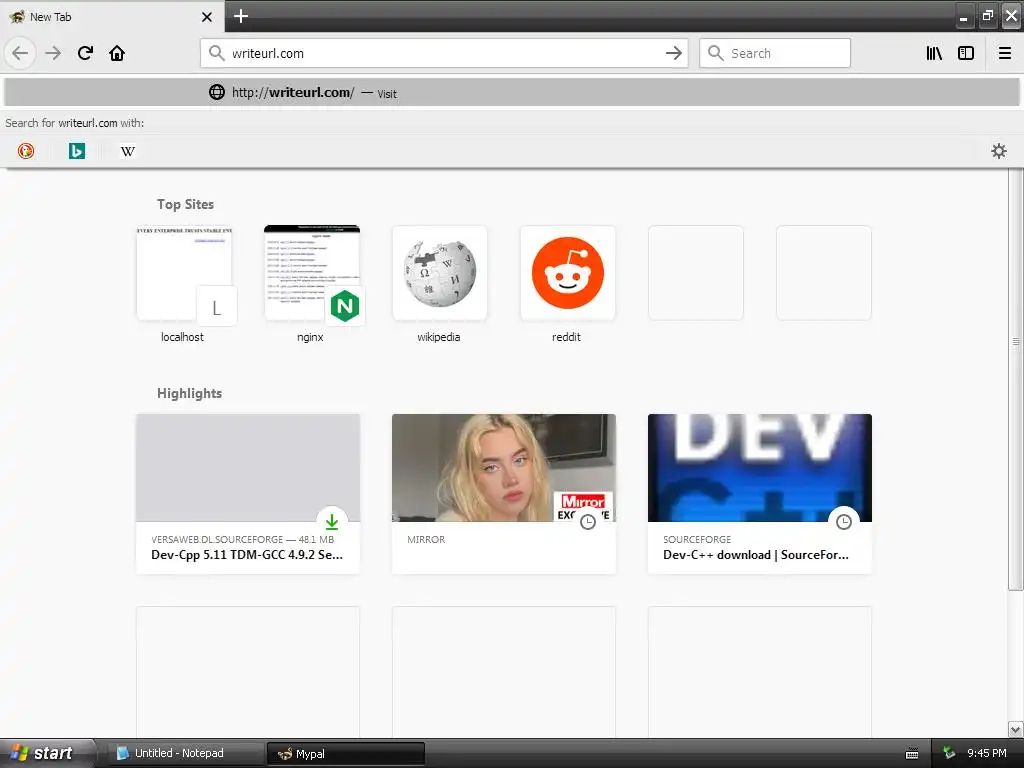
Task: Toggle the sidebar view icon
Action: click(966, 53)
